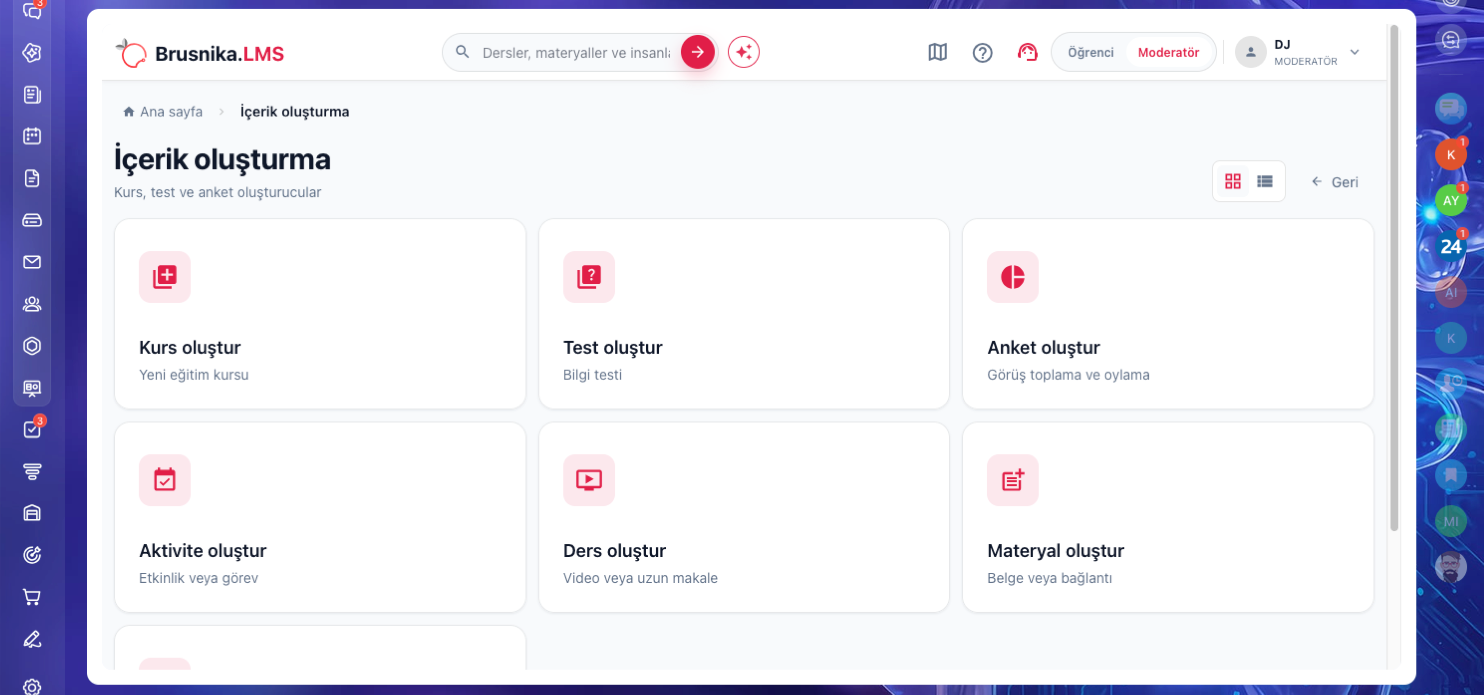
Task: Switch to Moderatör role
Action: [1169, 52]
